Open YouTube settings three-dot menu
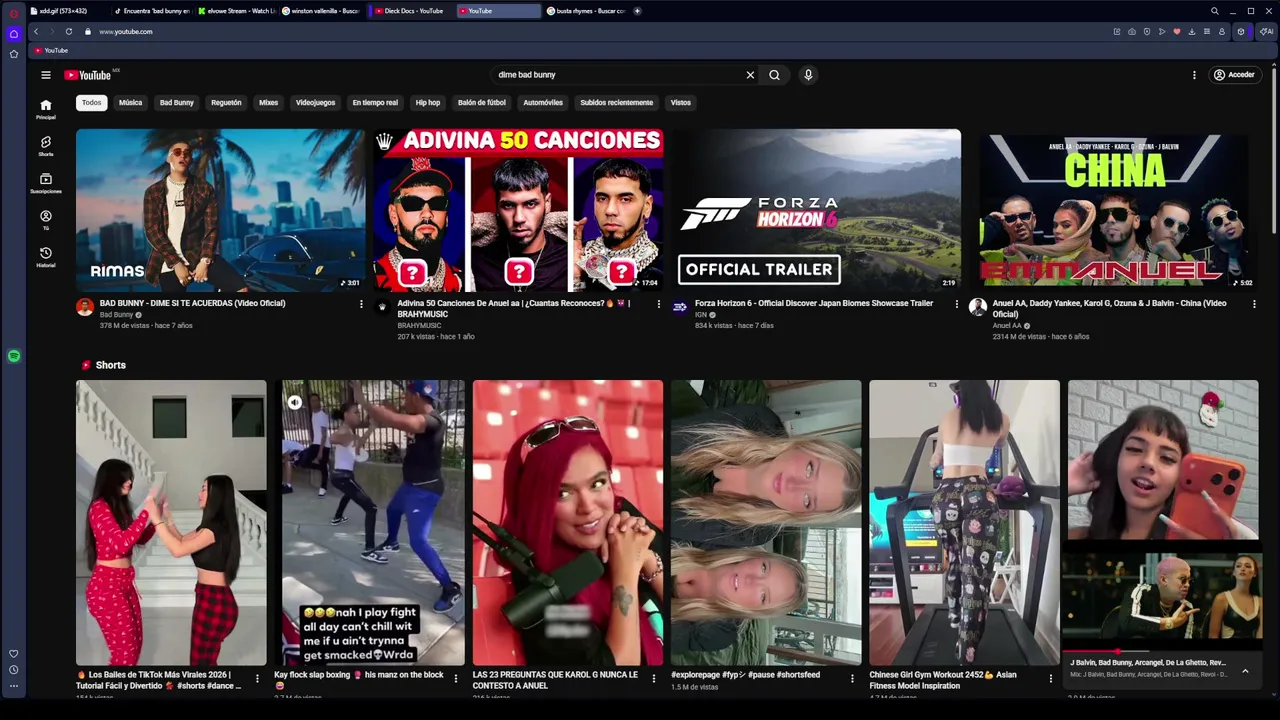 point(1194,75)
